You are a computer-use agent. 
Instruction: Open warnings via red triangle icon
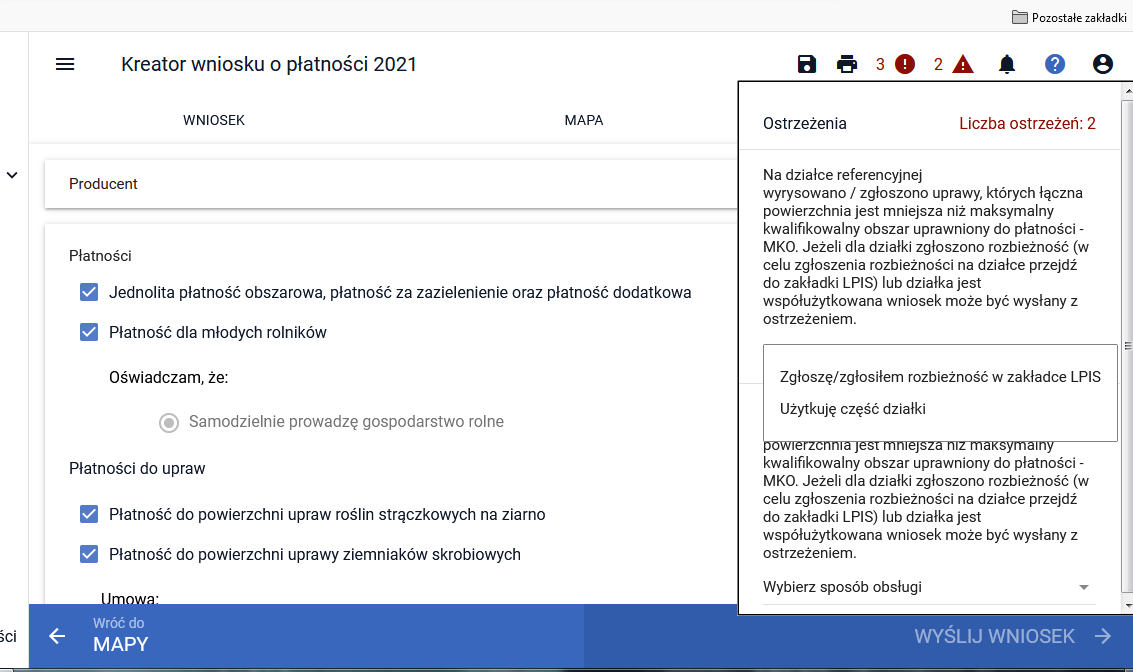pos(963,64)
